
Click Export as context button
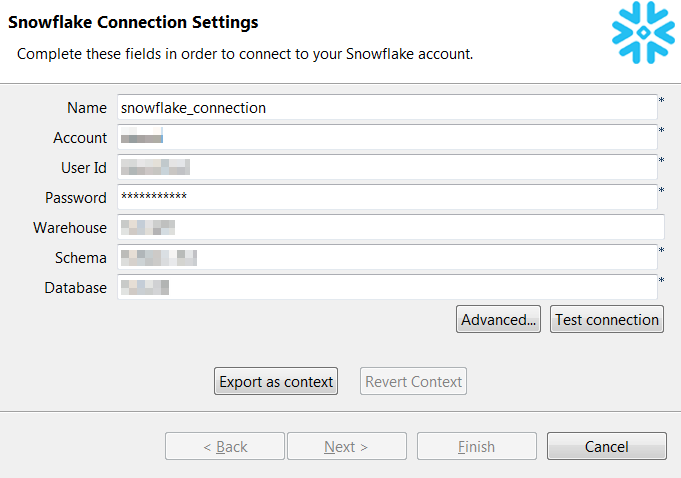click(276, 381)
